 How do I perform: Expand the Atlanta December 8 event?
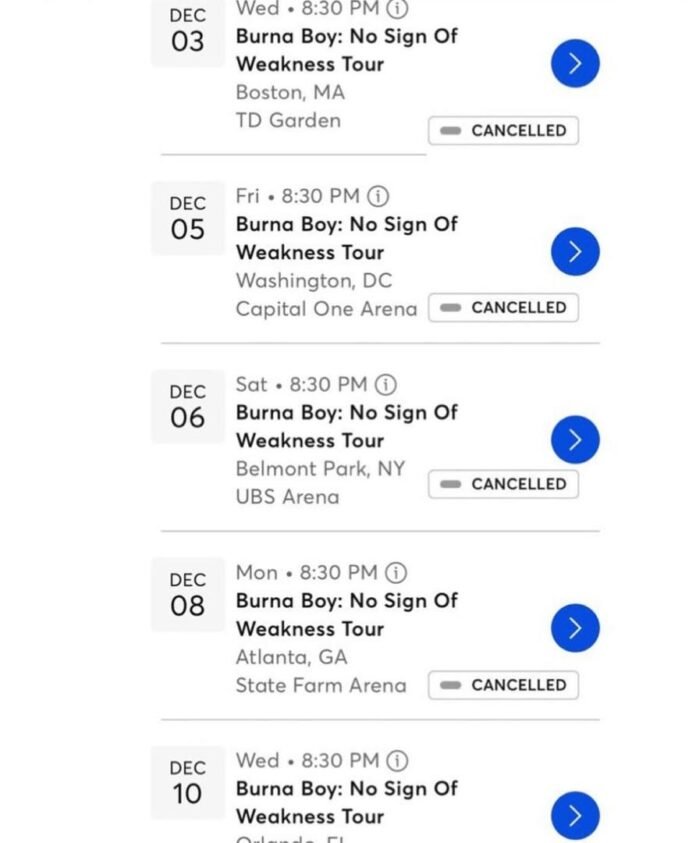(574, 628)
